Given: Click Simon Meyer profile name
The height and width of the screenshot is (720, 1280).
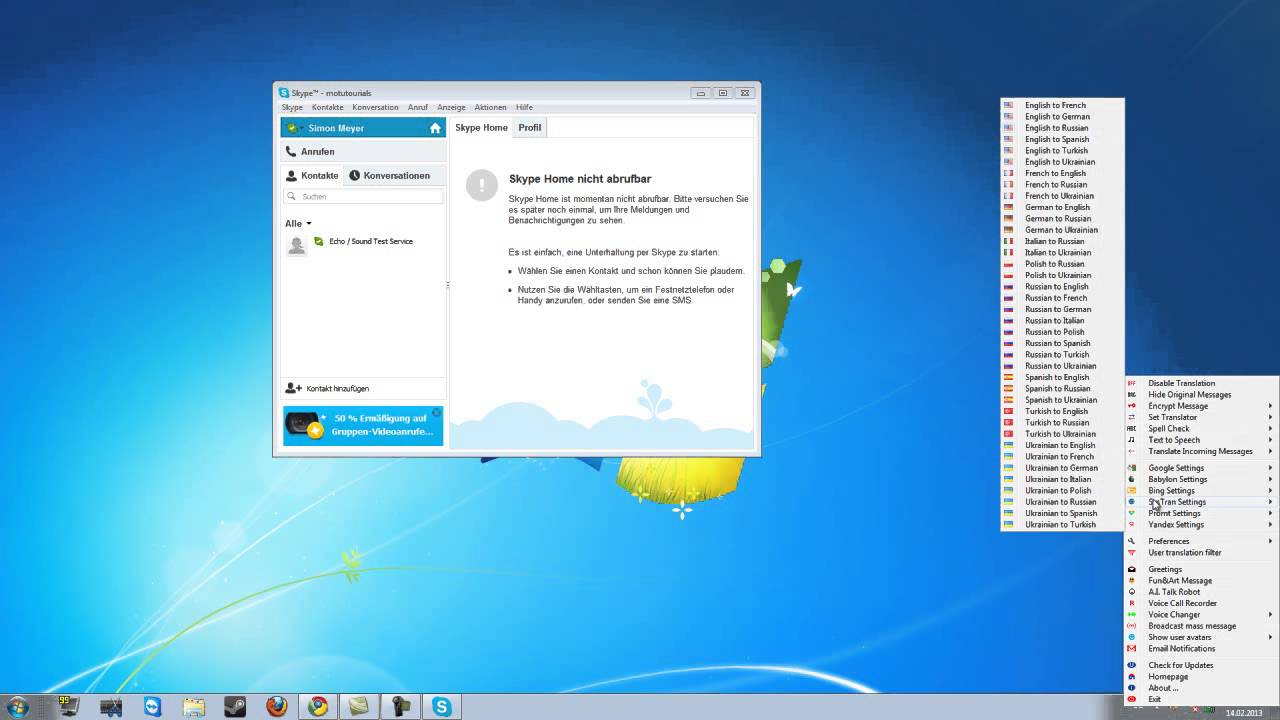Looking at the screenshot, I should pyautogui.click(x=336, y=128).
